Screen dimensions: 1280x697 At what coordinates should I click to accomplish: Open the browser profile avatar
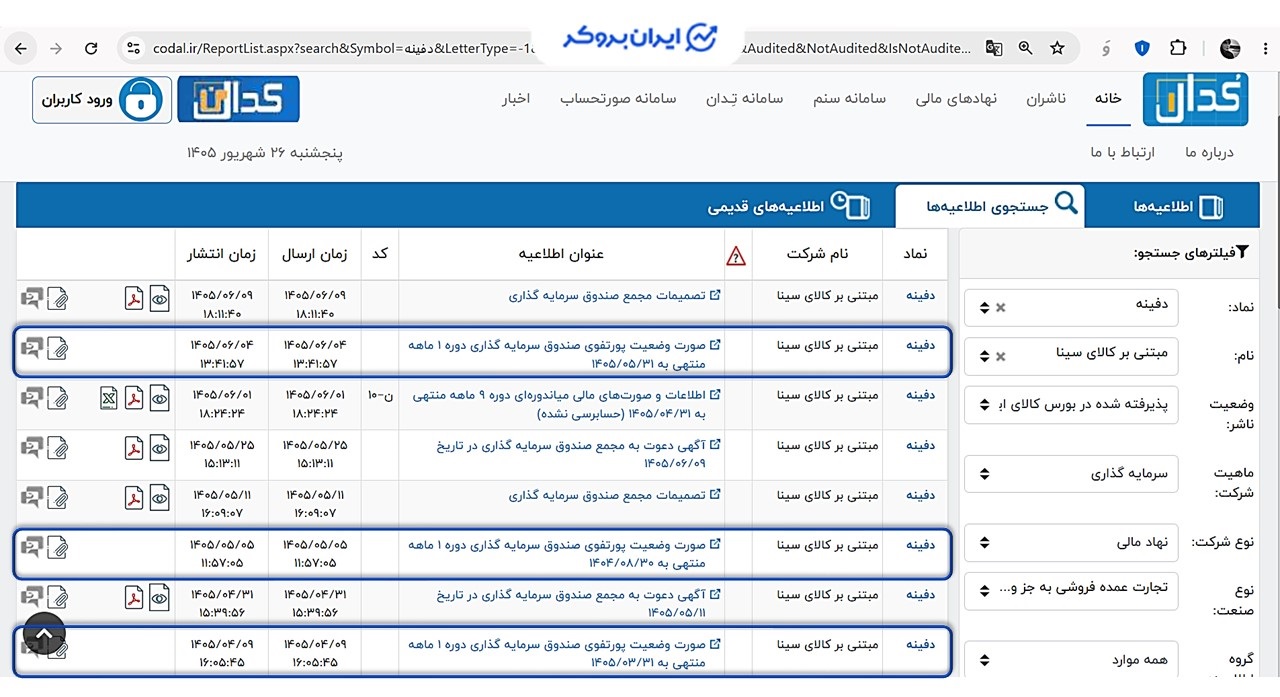point(1230,48)
